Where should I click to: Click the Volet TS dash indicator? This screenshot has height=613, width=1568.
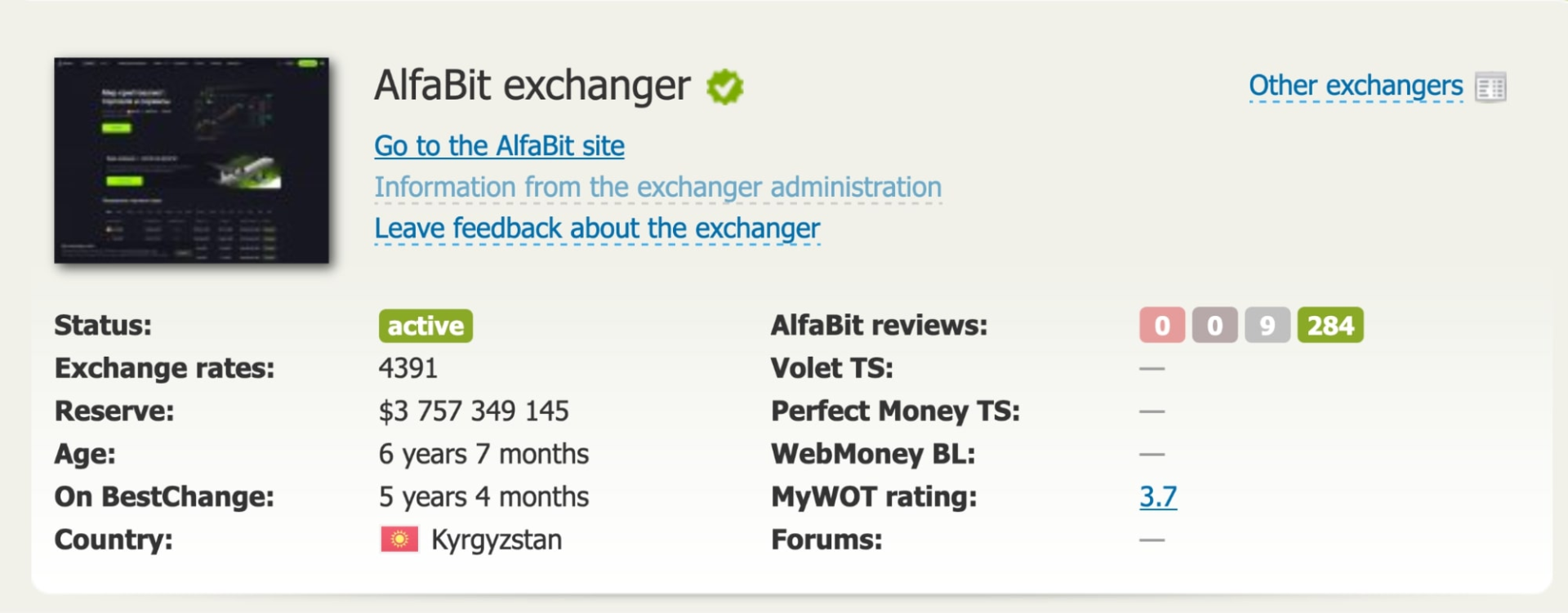click(1150, 368)
